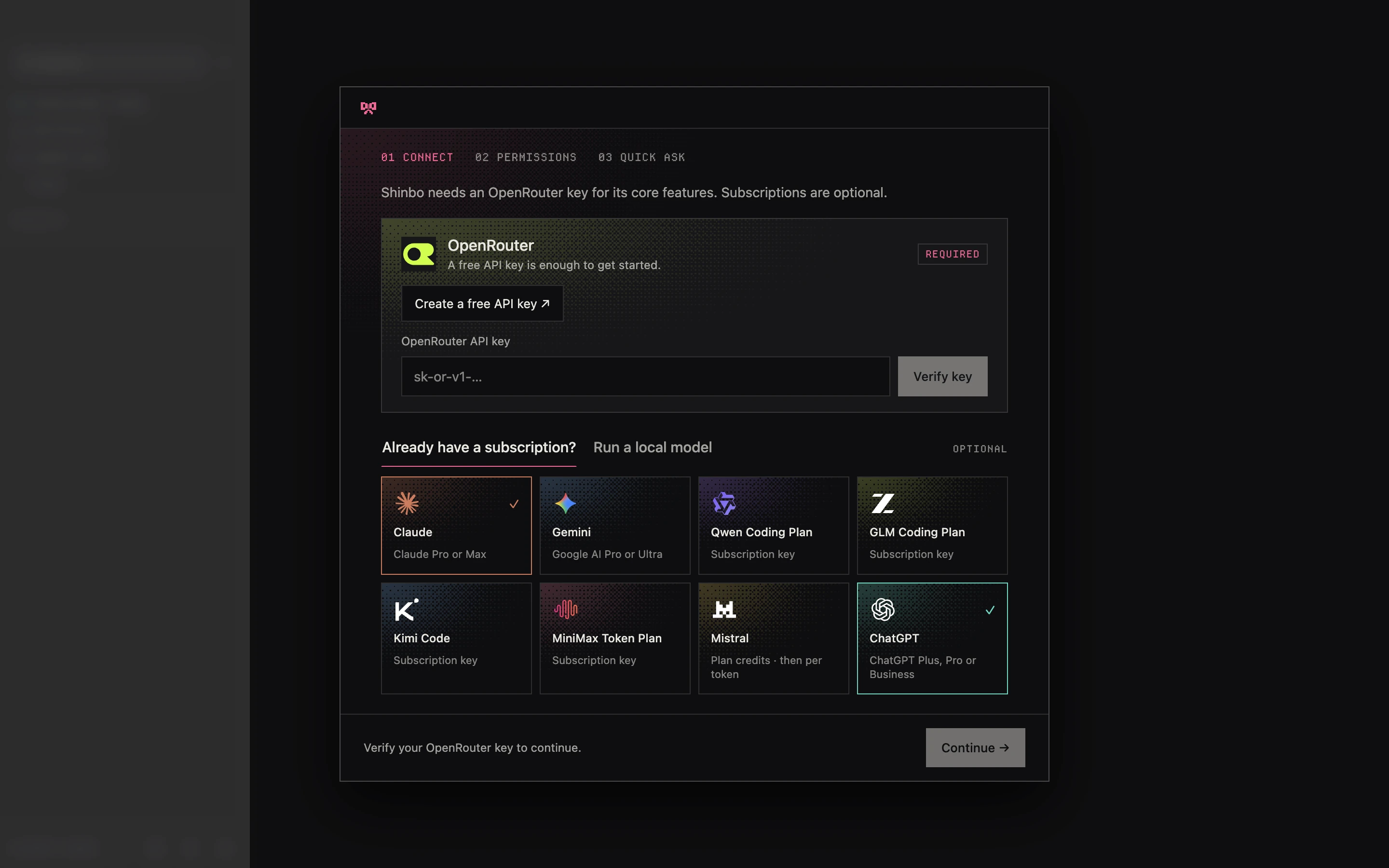Select the Mistral plan card
Viewport: 1389px width, 868px height.
click(774, 638)
